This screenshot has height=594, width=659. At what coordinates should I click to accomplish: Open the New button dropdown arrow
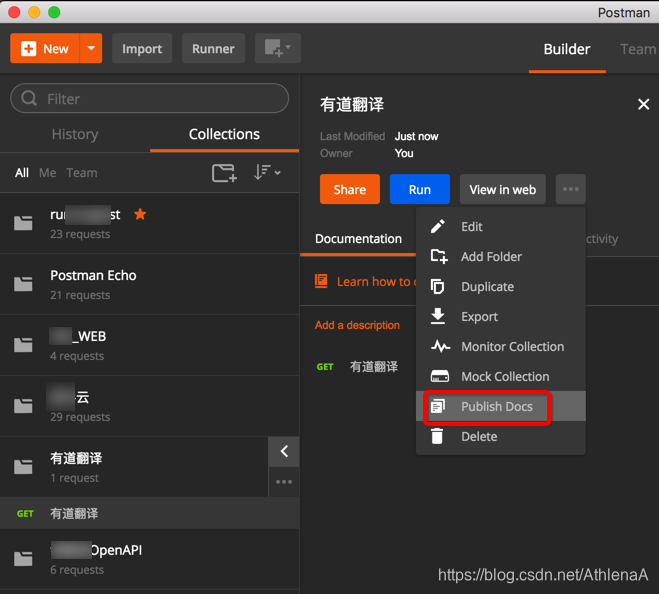point(91,48)
